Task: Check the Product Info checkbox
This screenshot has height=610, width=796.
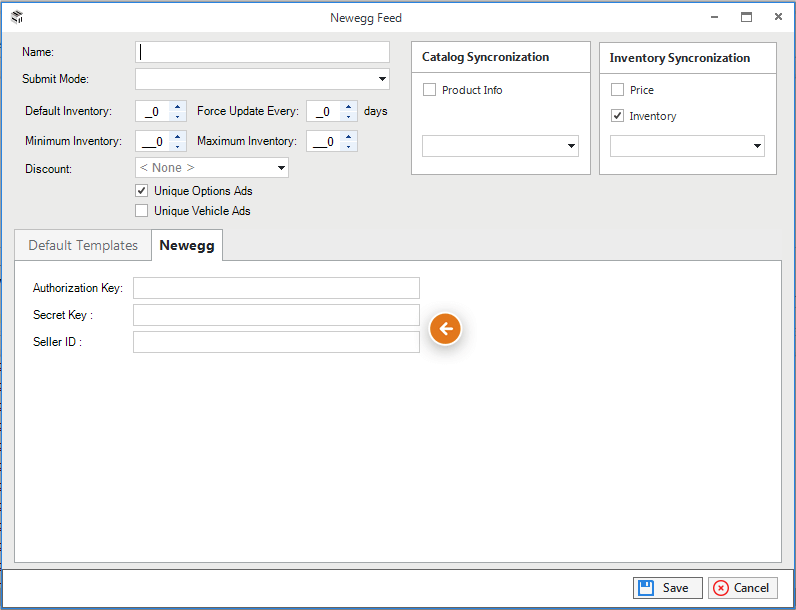Action: coord(429,90)
